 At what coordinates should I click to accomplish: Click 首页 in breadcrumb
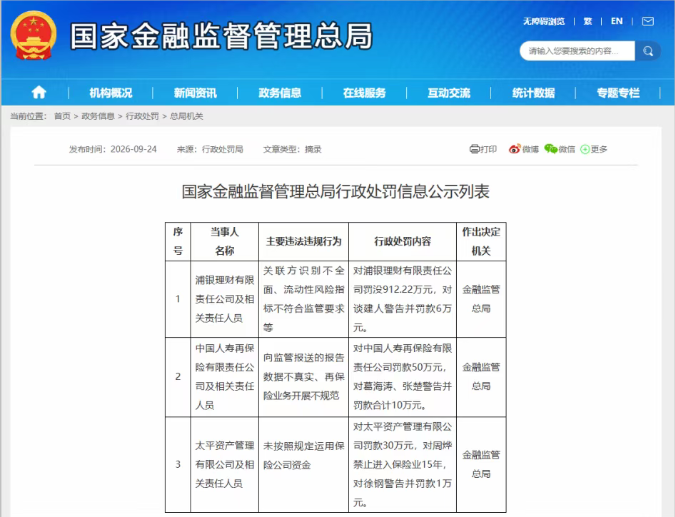coord(62,116)
